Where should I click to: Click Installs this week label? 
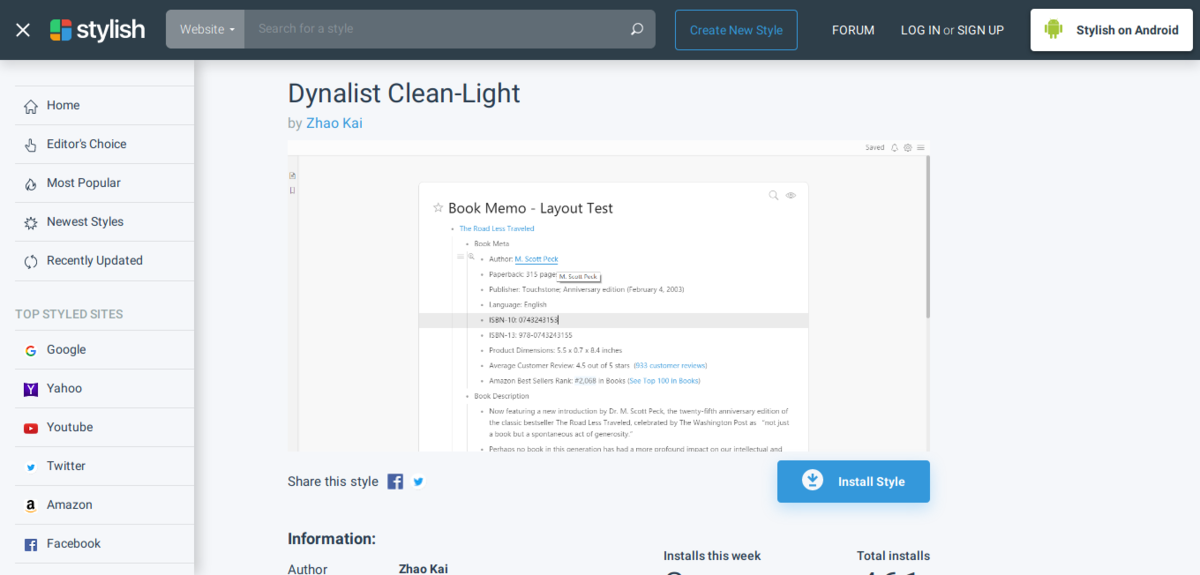[712, 556]
